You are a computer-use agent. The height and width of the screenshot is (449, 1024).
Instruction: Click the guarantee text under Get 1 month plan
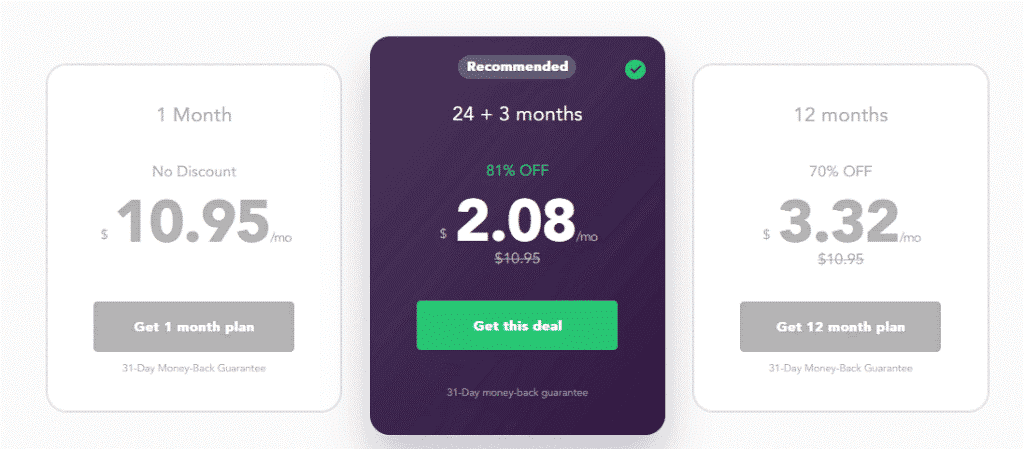pos(194,368)
